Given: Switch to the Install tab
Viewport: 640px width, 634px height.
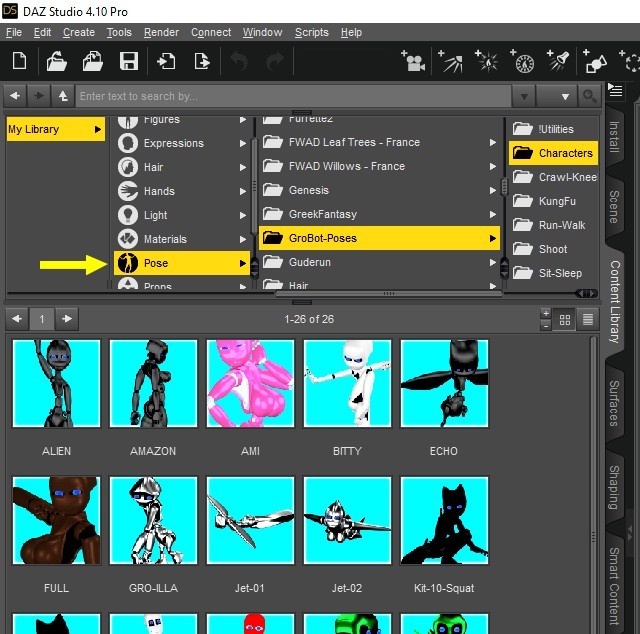Looking at the screenshot, I should (614, 136).
